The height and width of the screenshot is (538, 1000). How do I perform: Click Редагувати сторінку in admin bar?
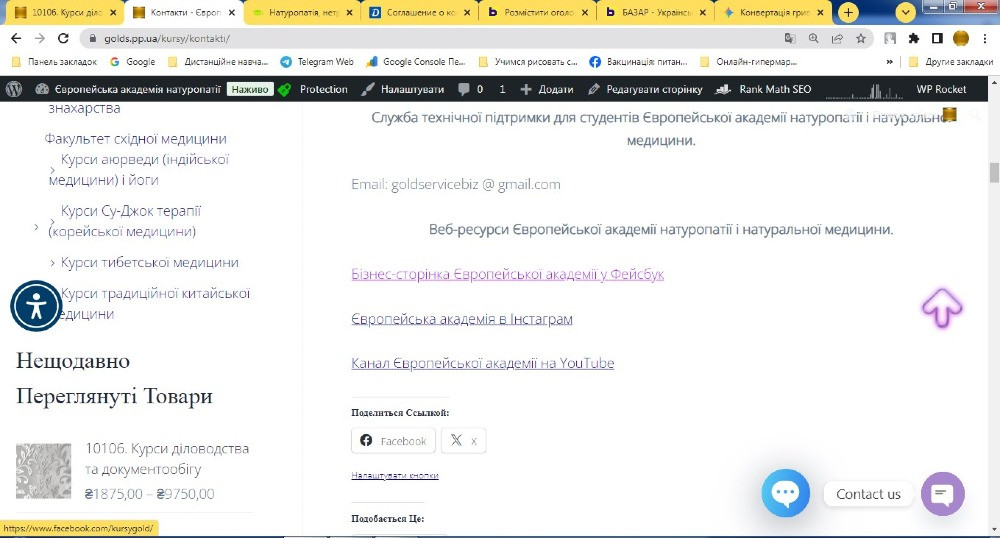click(645, 89)
